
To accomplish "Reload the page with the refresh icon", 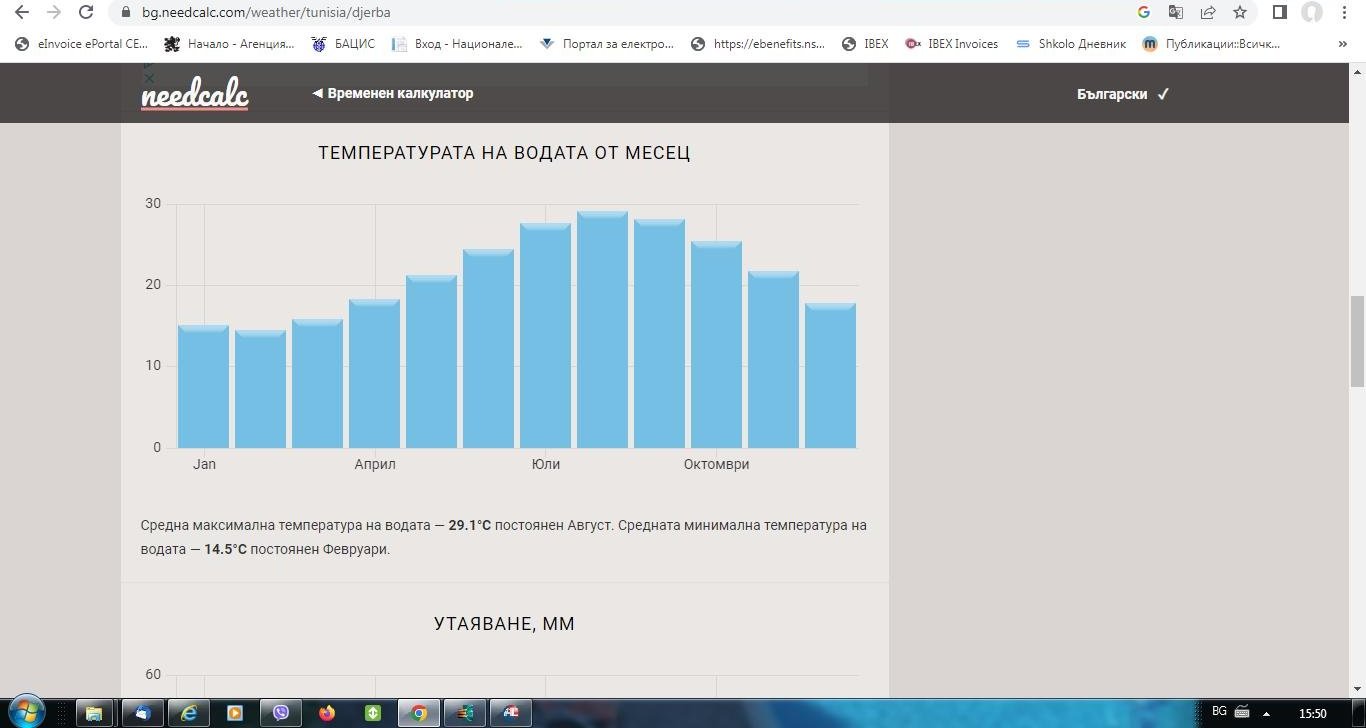I will click(x=87, y=13).
